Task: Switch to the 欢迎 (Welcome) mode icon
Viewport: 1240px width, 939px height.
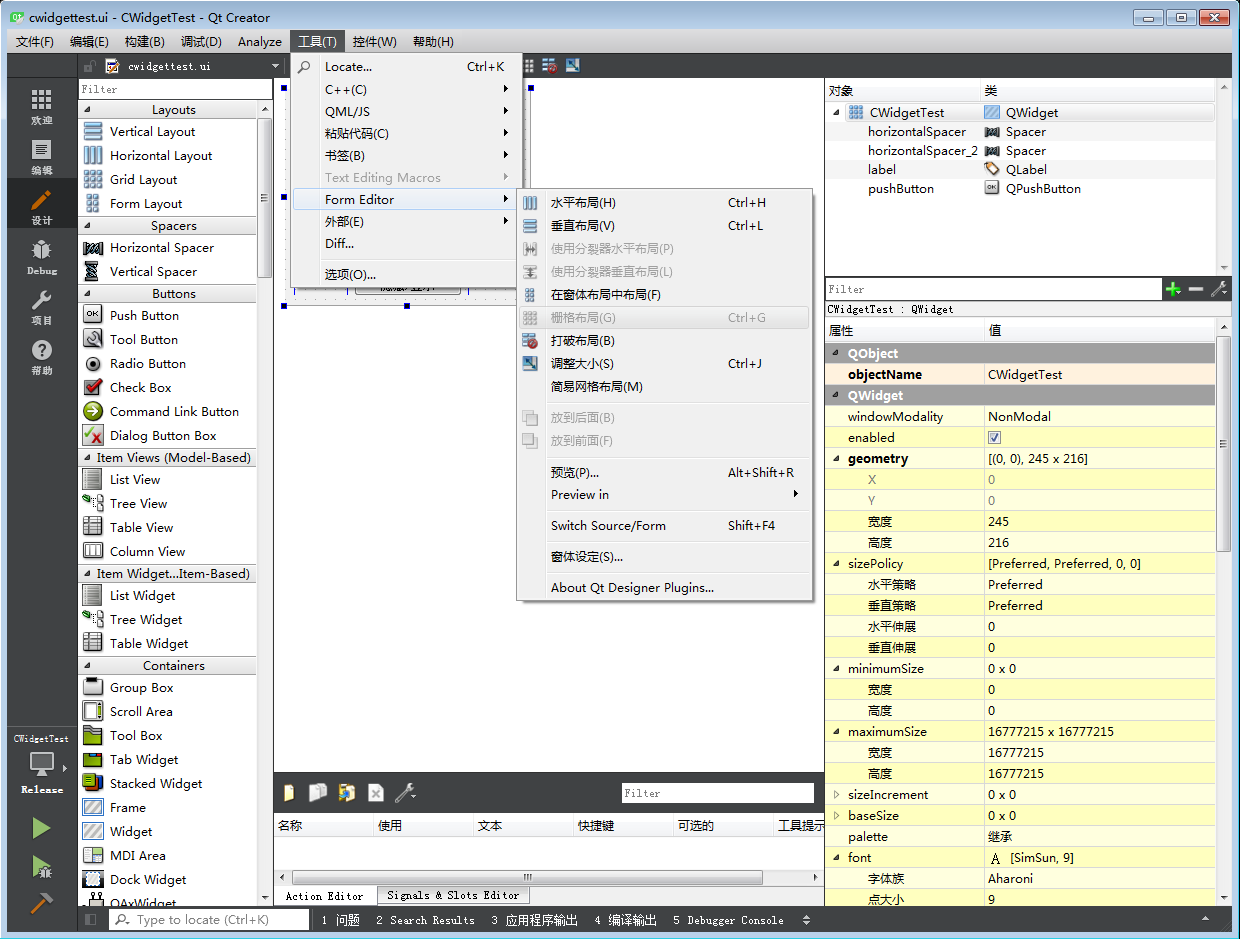Action: (x=41, y=100)
